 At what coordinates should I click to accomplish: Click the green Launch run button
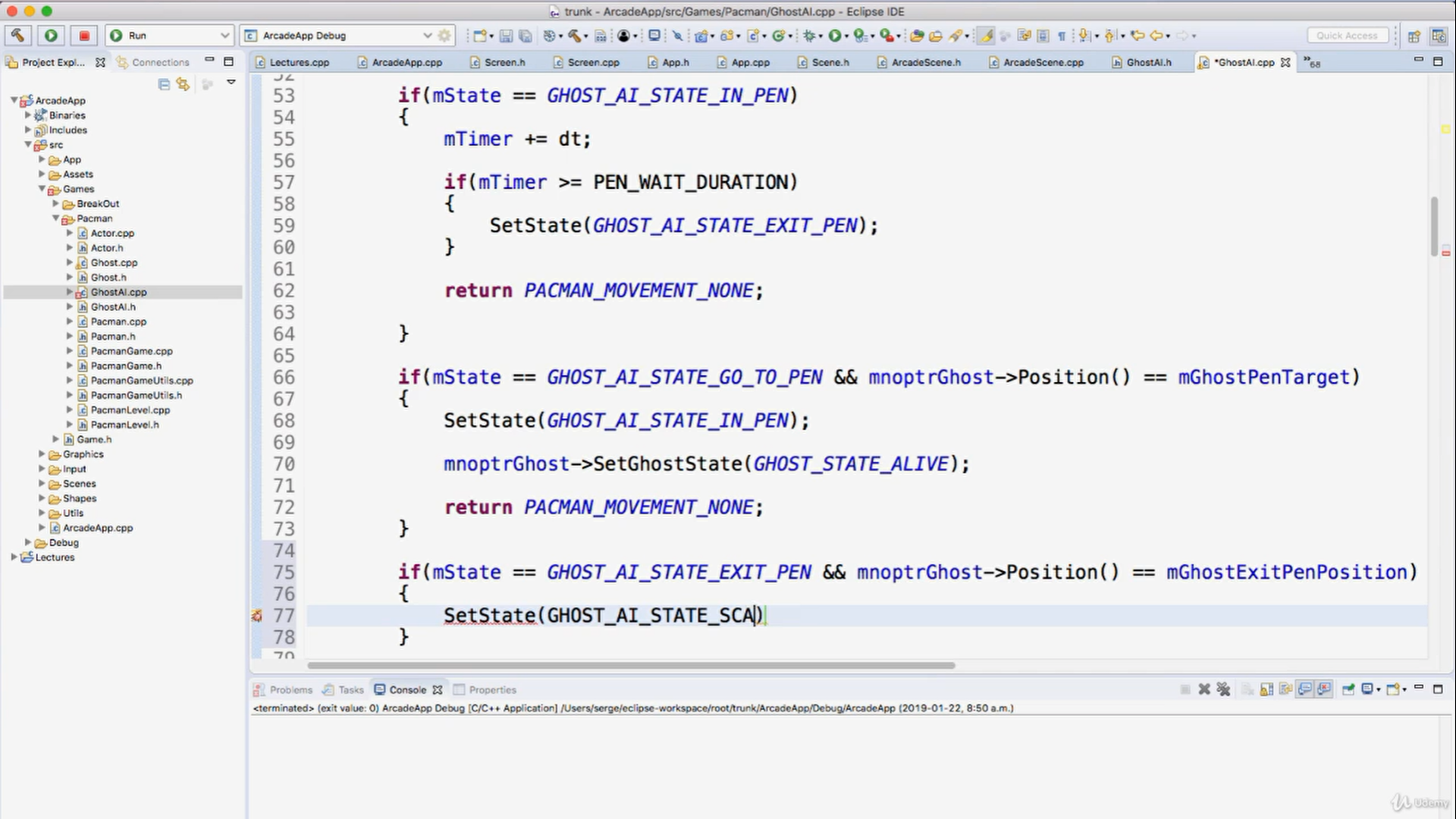click(x=51, y=36)
